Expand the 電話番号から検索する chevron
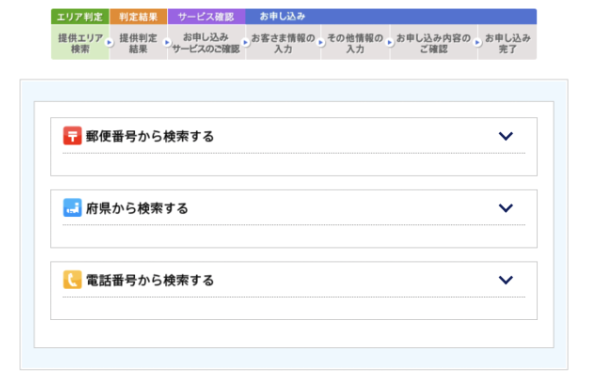 [x=506, y=280]
